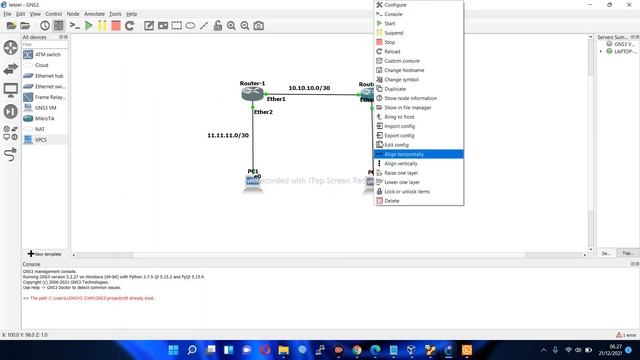This screenshot has width=640, height=360.
Task: Toggle show interface labels icon
Action: point(59,26)
